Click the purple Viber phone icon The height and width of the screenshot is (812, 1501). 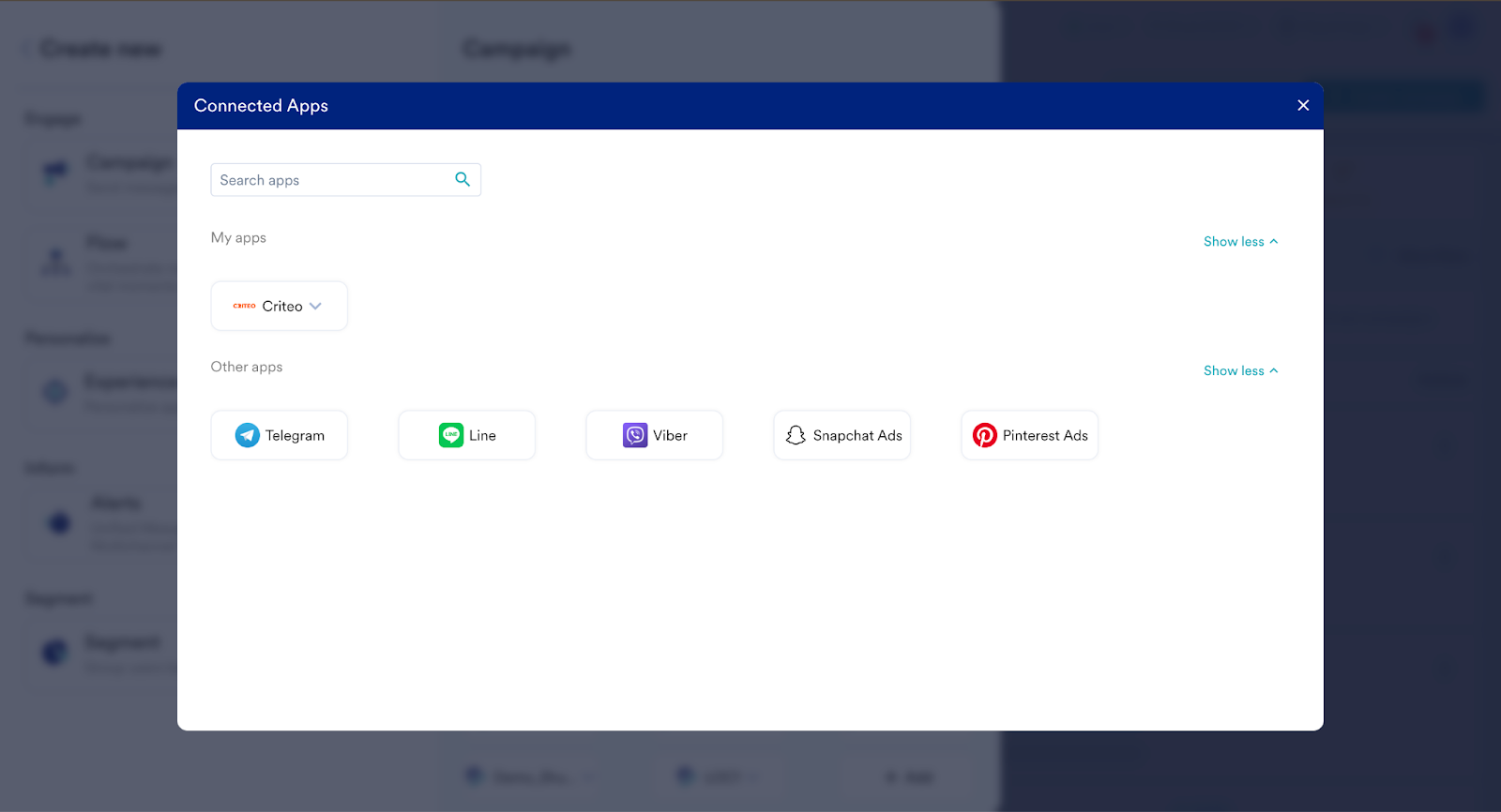click(635, 435)
